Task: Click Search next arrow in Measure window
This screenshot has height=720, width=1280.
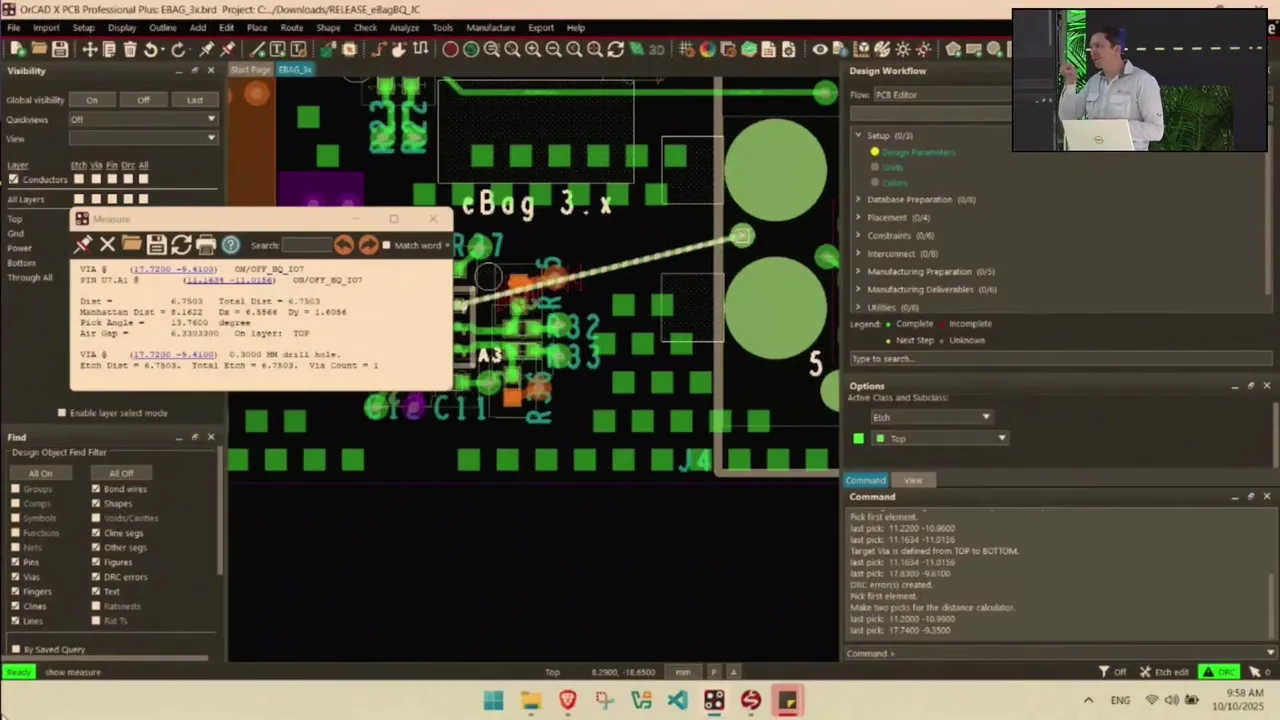Action: point(368,244)
